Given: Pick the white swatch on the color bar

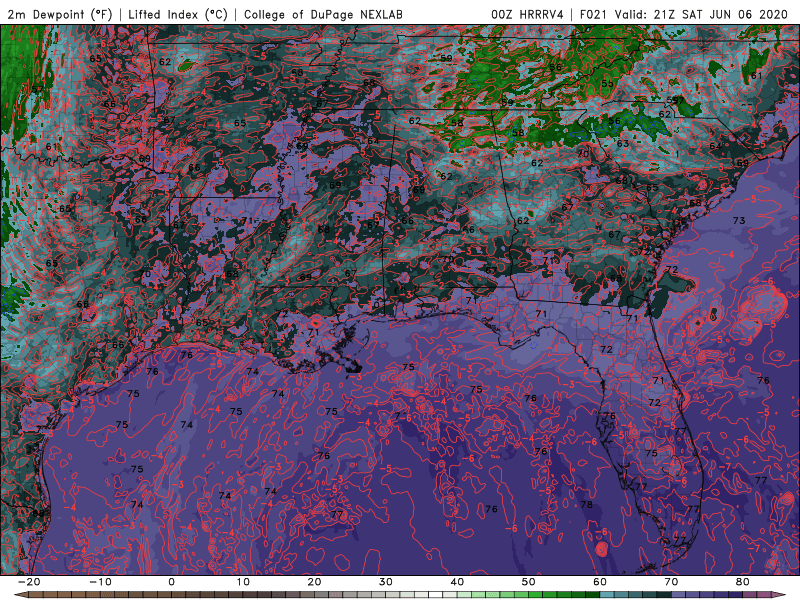Looking at the screenshot, I should (435, 594).
